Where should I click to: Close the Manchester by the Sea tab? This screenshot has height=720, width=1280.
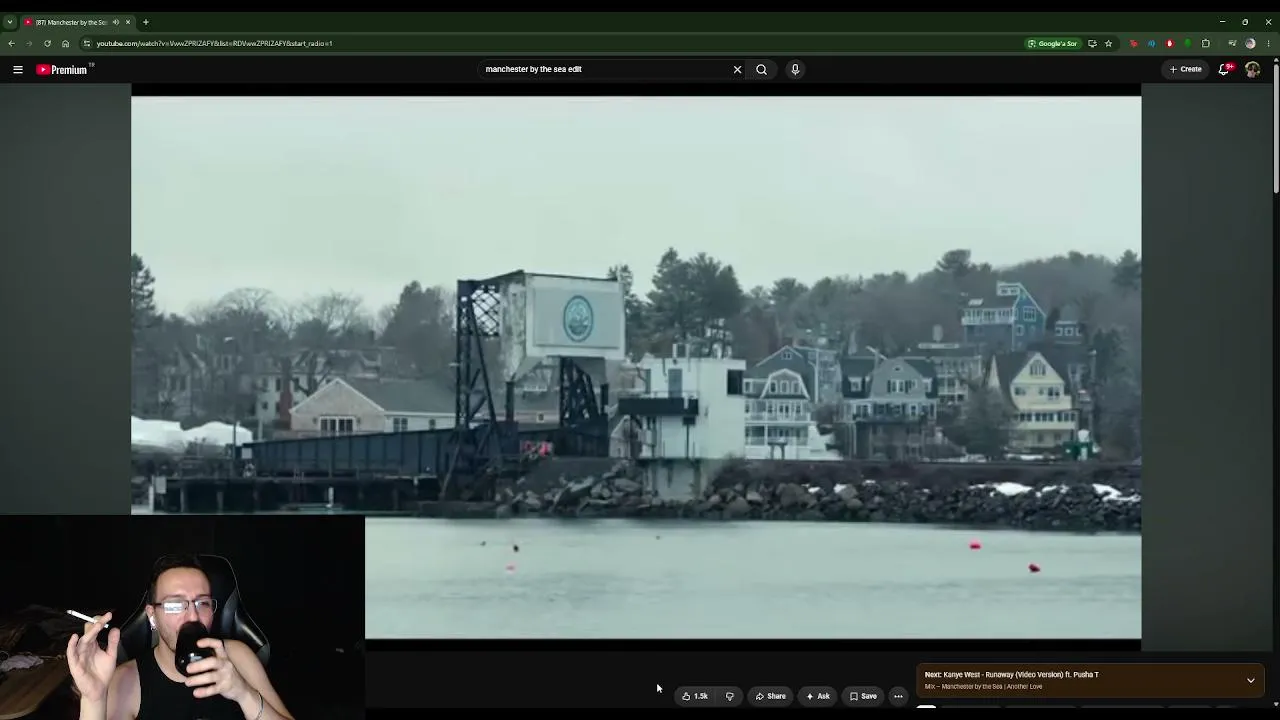[128, 22]
